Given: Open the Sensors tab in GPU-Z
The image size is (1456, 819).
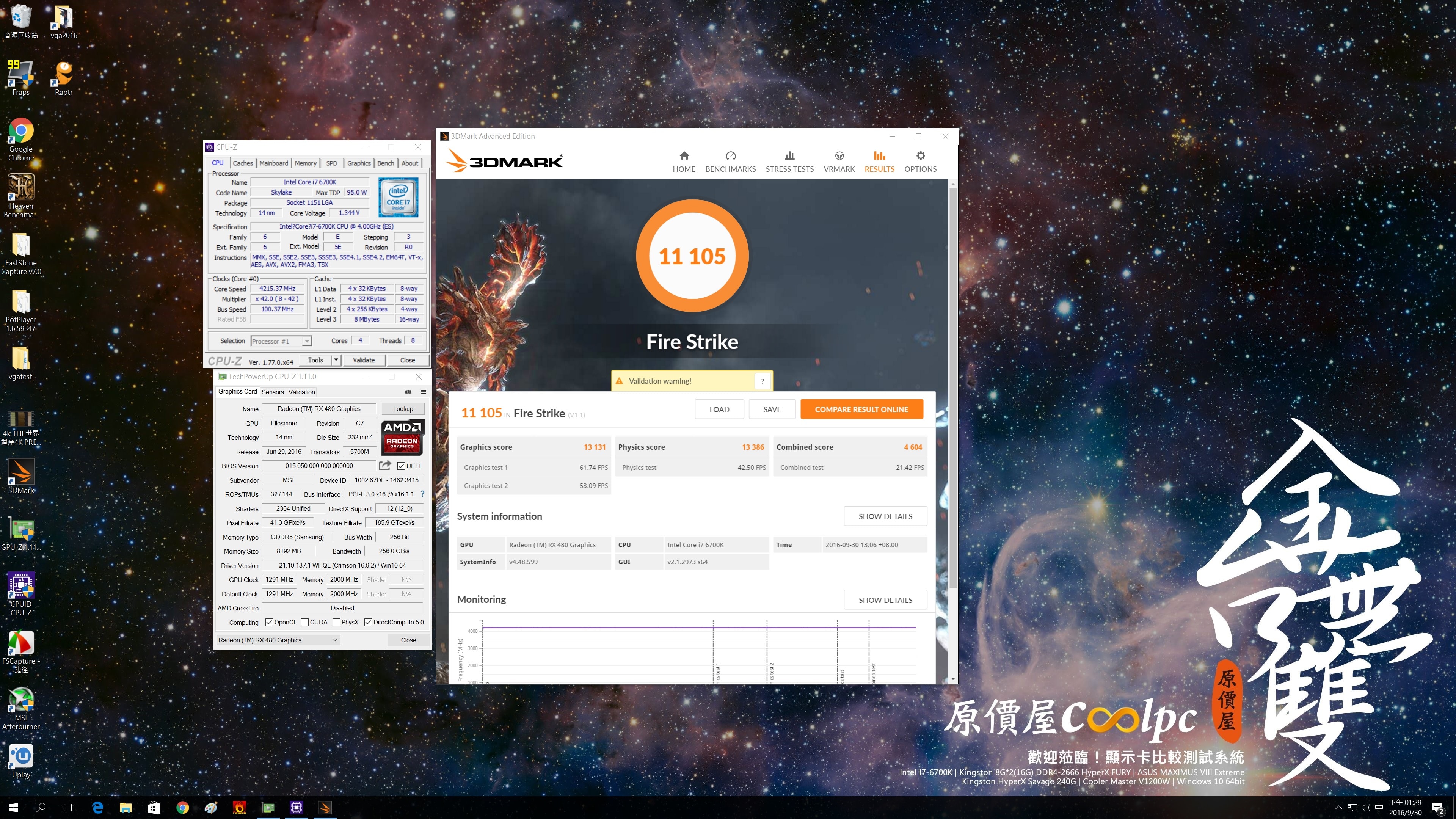Looking at the screenshot, I should pyautogui.click(x=273, y=392).
